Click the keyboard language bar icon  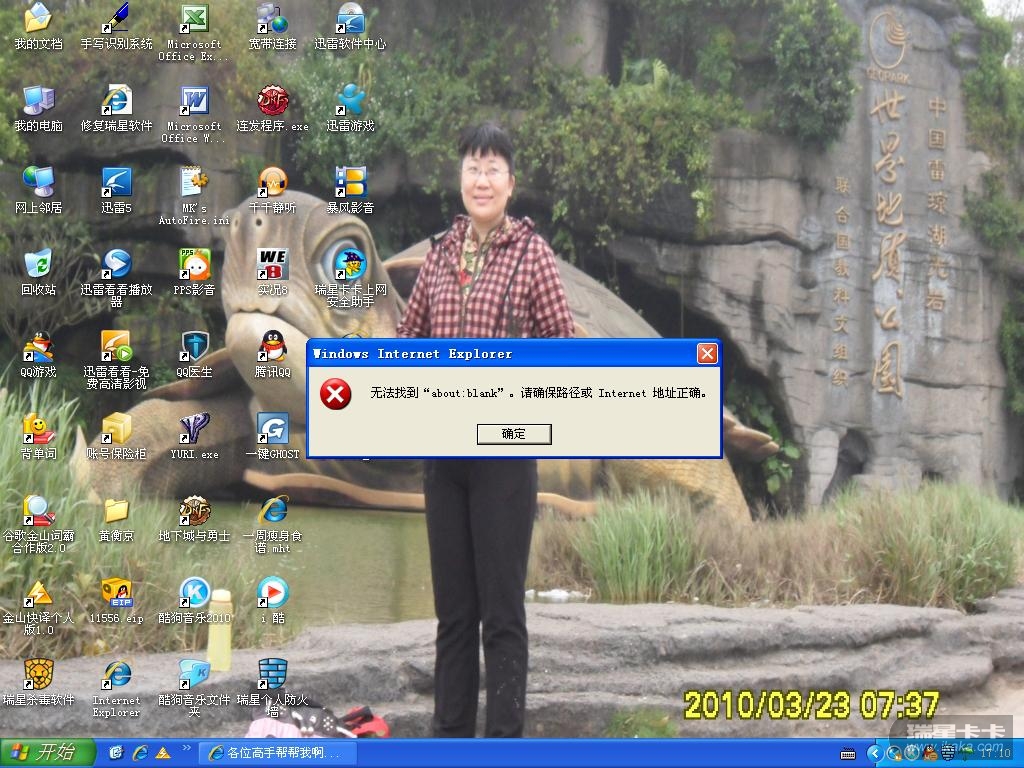(x=848, y=754)
